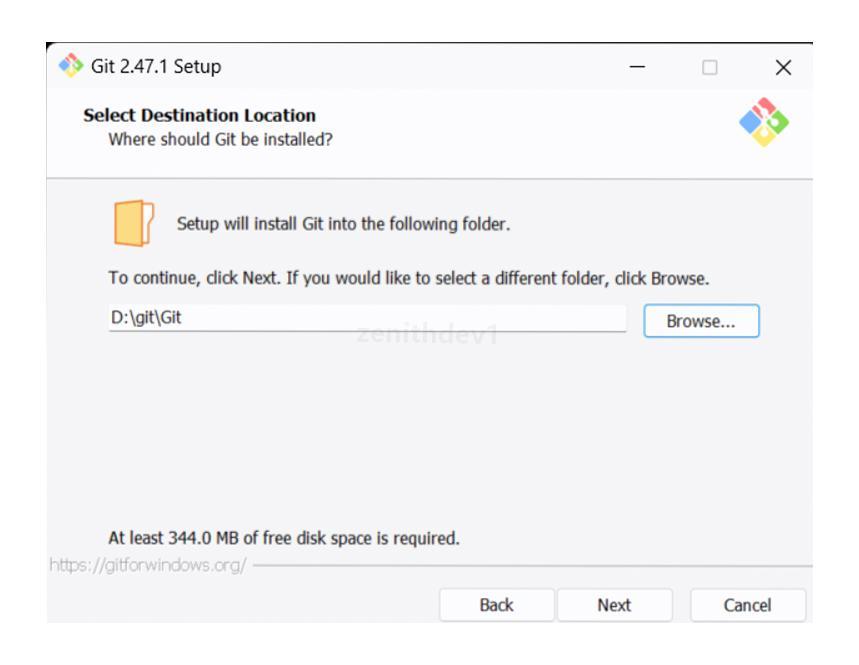Image resolution: width=859 pixels, height=665 pixels.
Task: Close the Git Setup window
Action: pos(783,67)
